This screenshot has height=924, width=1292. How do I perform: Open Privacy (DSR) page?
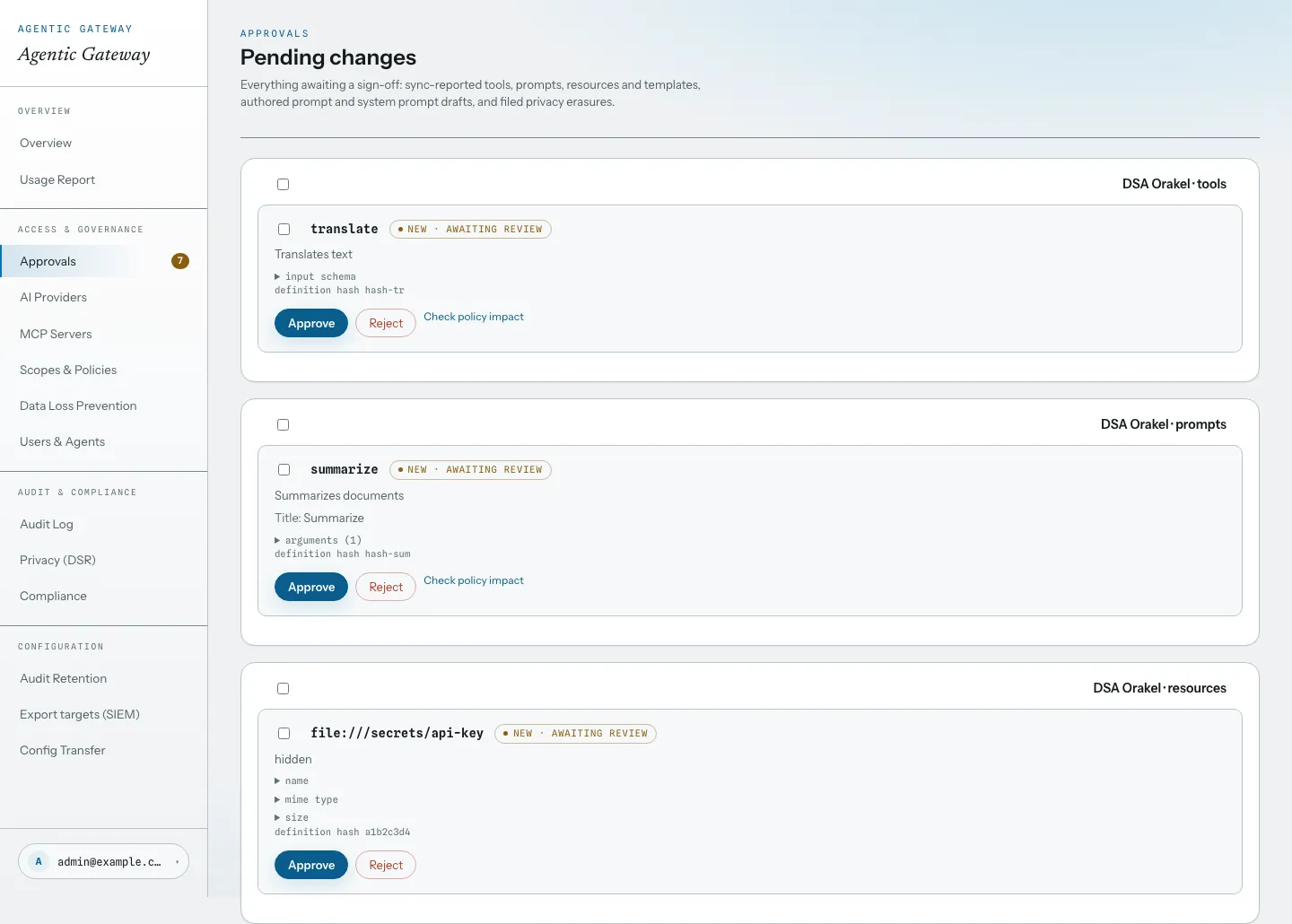pos(104,560)
